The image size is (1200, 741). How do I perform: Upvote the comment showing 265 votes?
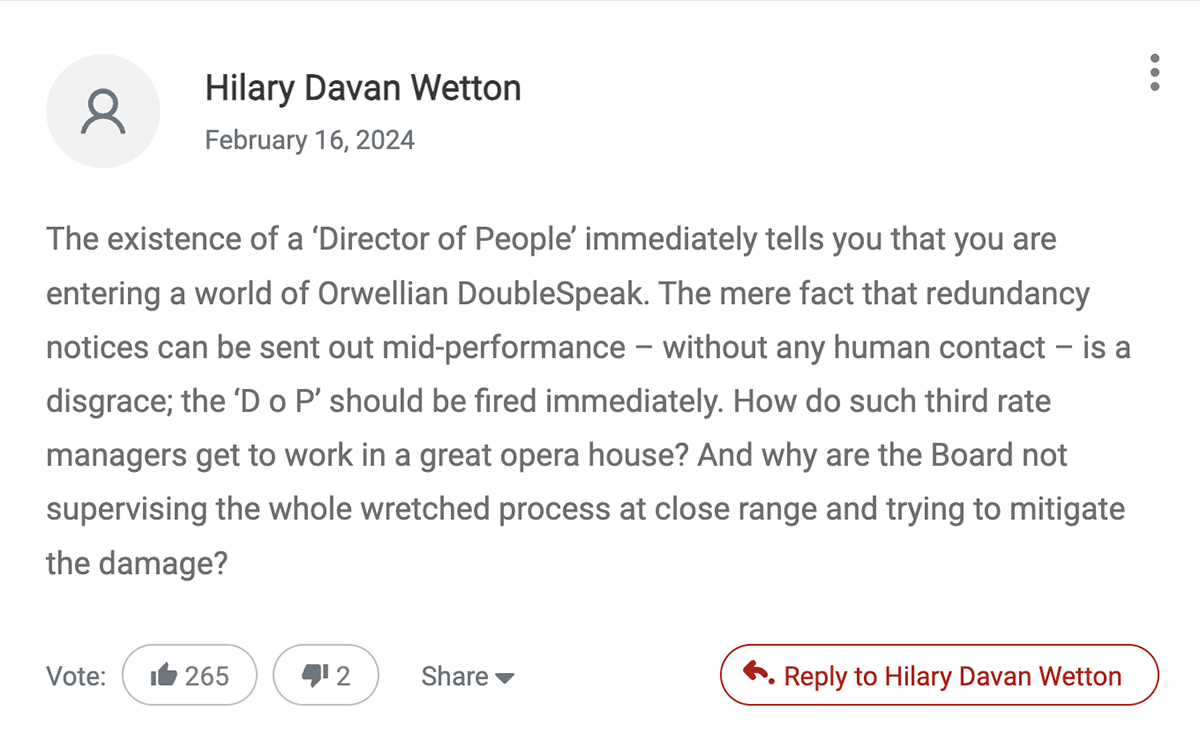pos(190,677)
